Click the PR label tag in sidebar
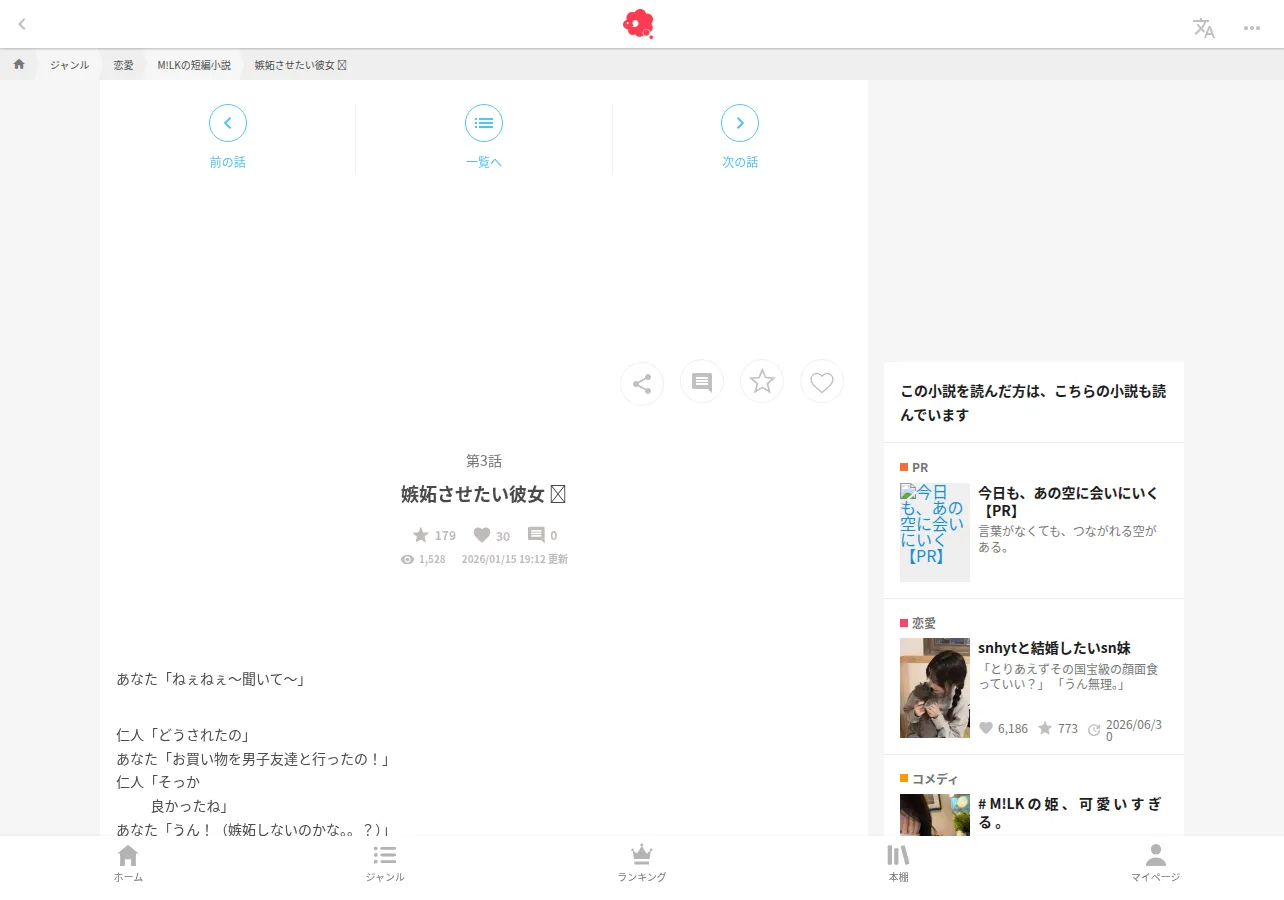The image size is (1284, 900). point(914,467)
